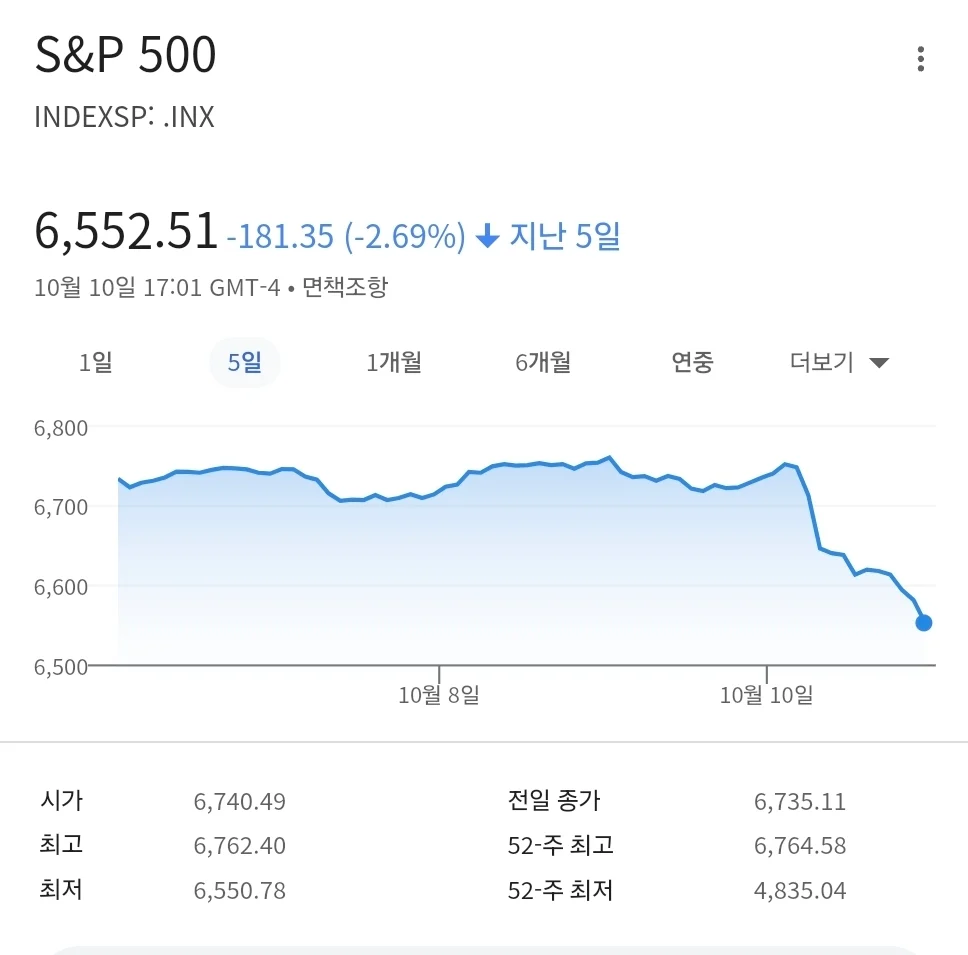This screenshot has height=955, width=968.
Task: Click the chart's latest price dot
Action: (924, 623)
